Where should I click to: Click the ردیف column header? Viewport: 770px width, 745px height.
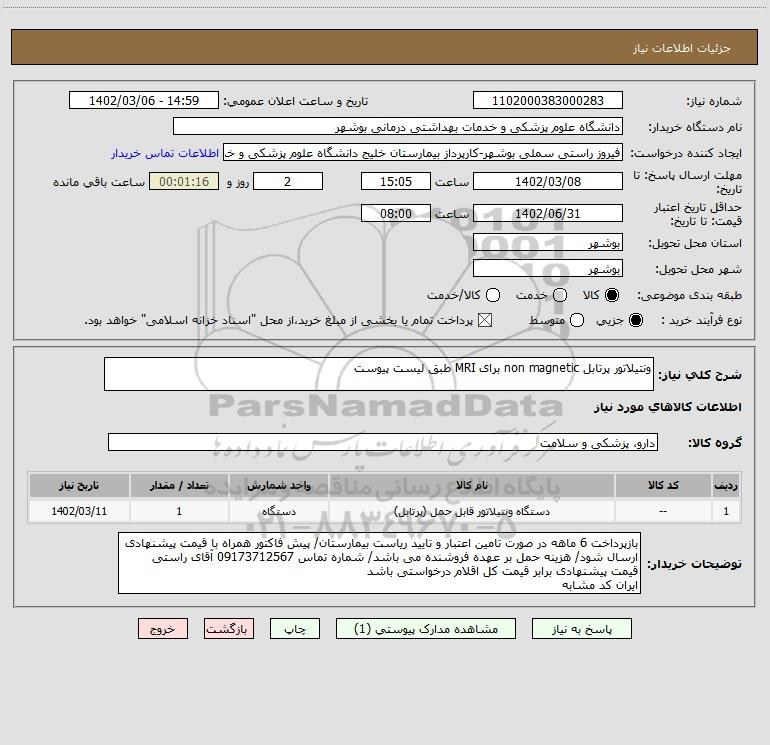point(726,485)
